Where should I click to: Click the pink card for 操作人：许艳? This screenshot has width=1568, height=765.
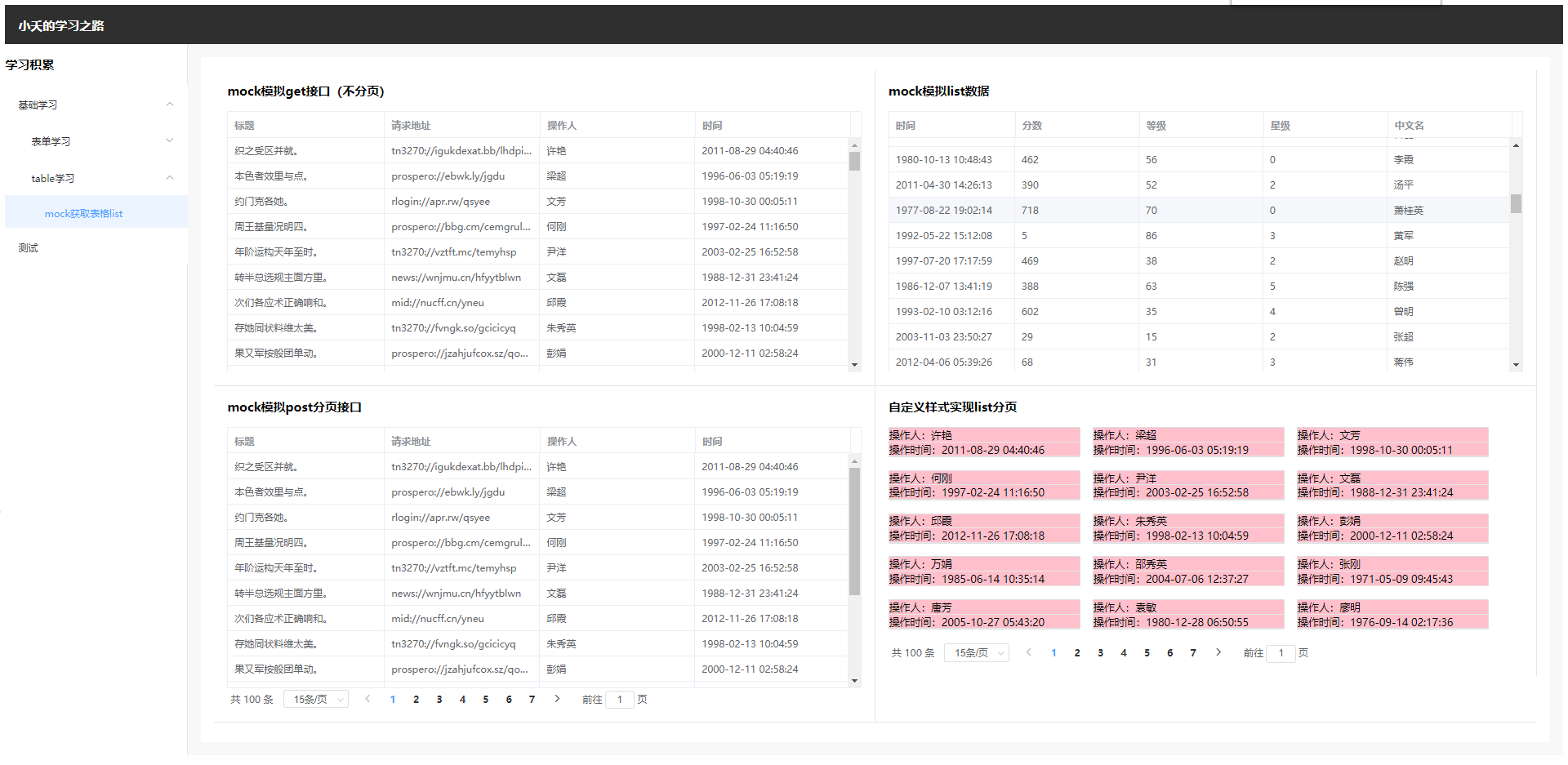click(983, 442)
